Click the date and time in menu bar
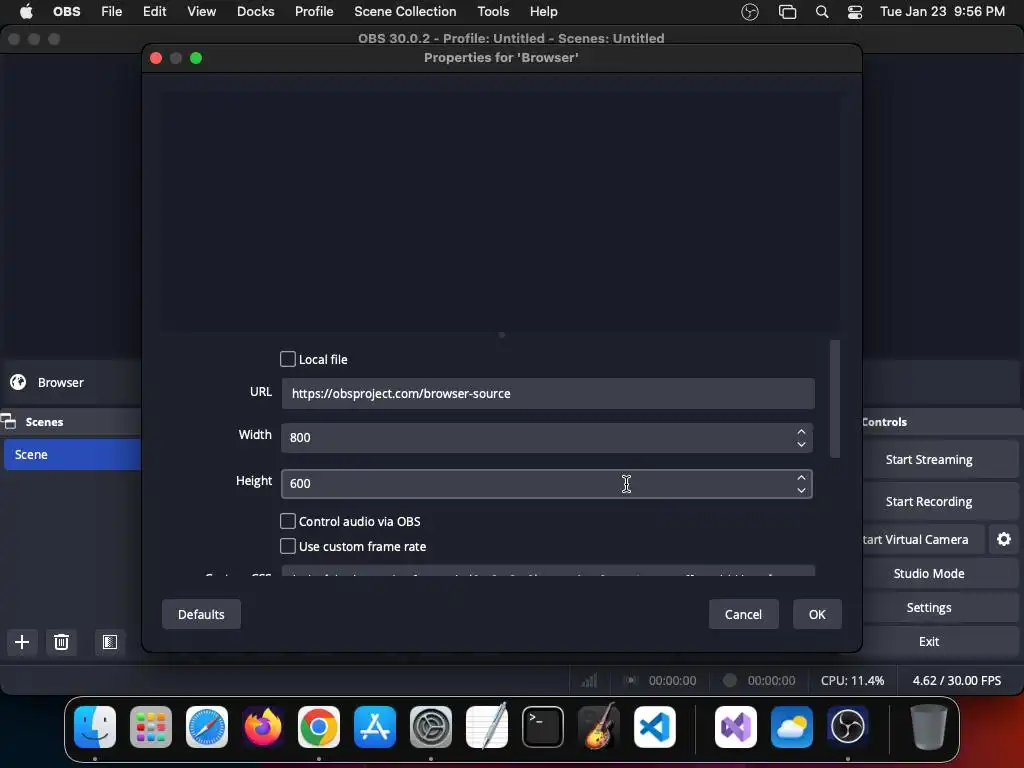Screen dimensions: 1024x768 click(942, 12)
